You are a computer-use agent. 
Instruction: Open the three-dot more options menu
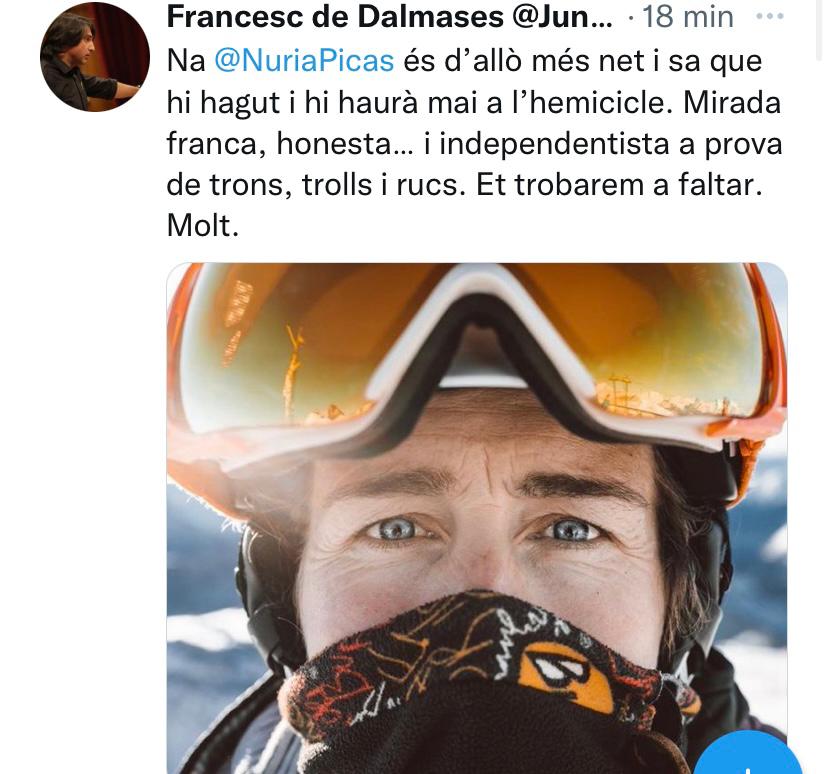pyautogui.click(x=771, y=17)
